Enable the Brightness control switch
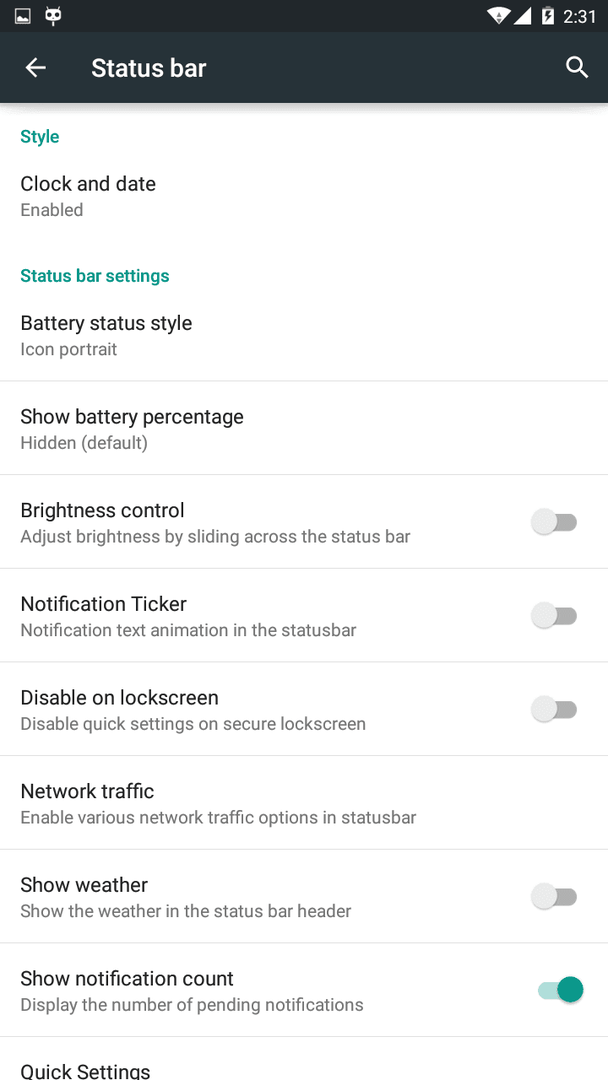The image size is (608, 1080). pyautogui.click(x=554, y=522)
